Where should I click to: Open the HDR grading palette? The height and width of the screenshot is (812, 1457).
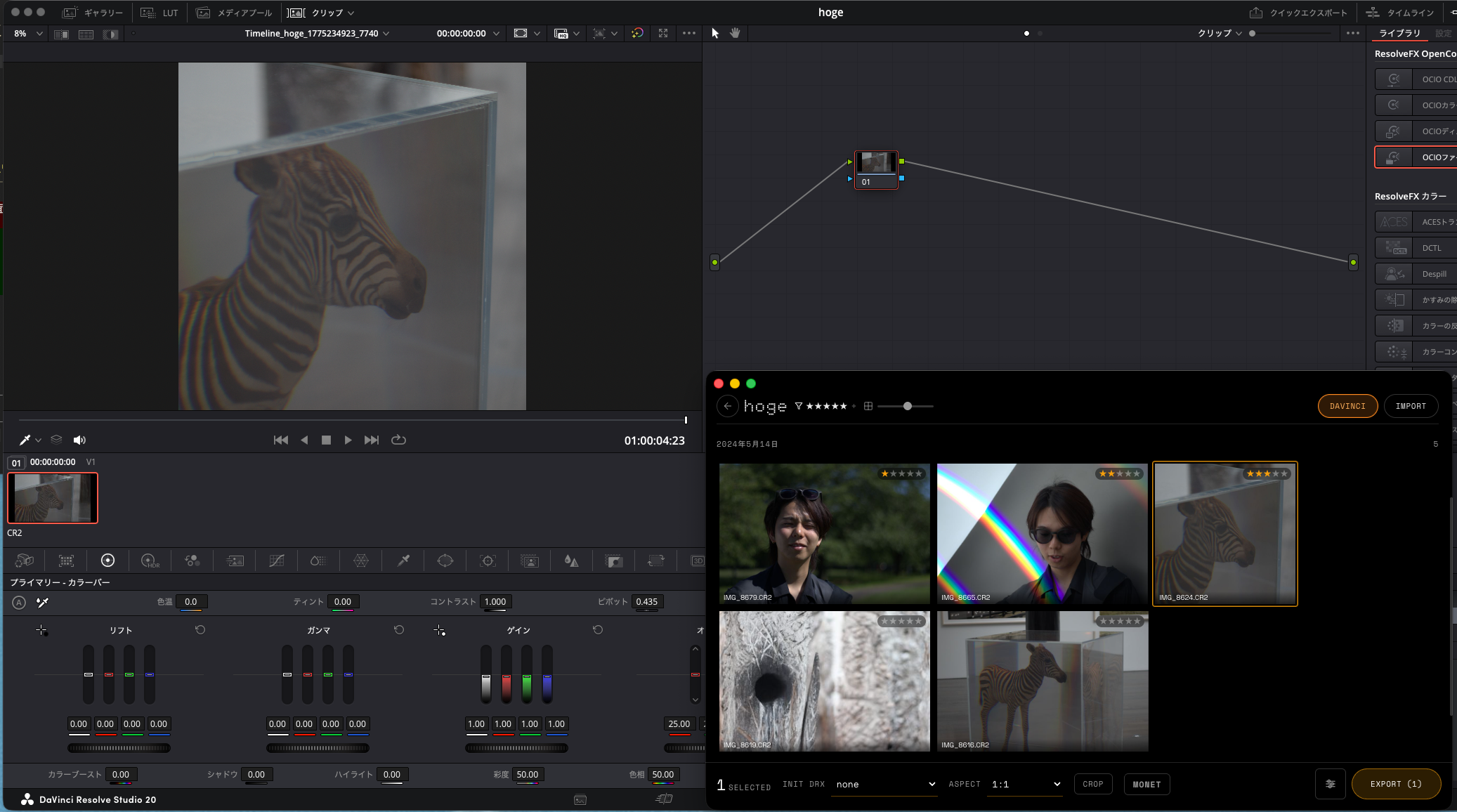point(150,561)
